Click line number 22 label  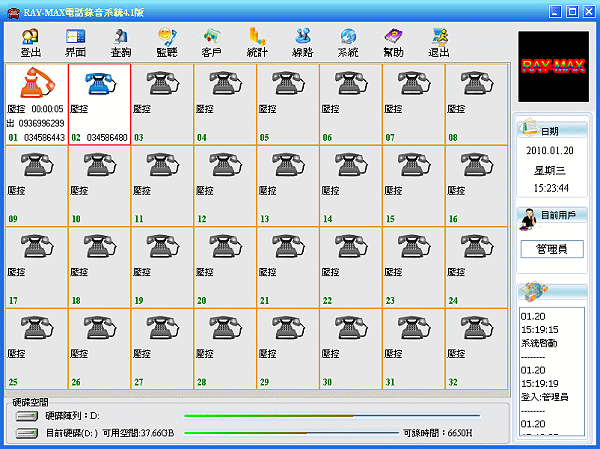(327, 301)
